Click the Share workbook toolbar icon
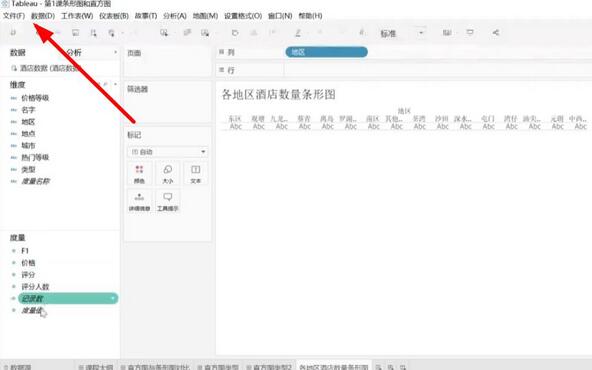This screenshot has width=592, height=370. pos(496,32)
